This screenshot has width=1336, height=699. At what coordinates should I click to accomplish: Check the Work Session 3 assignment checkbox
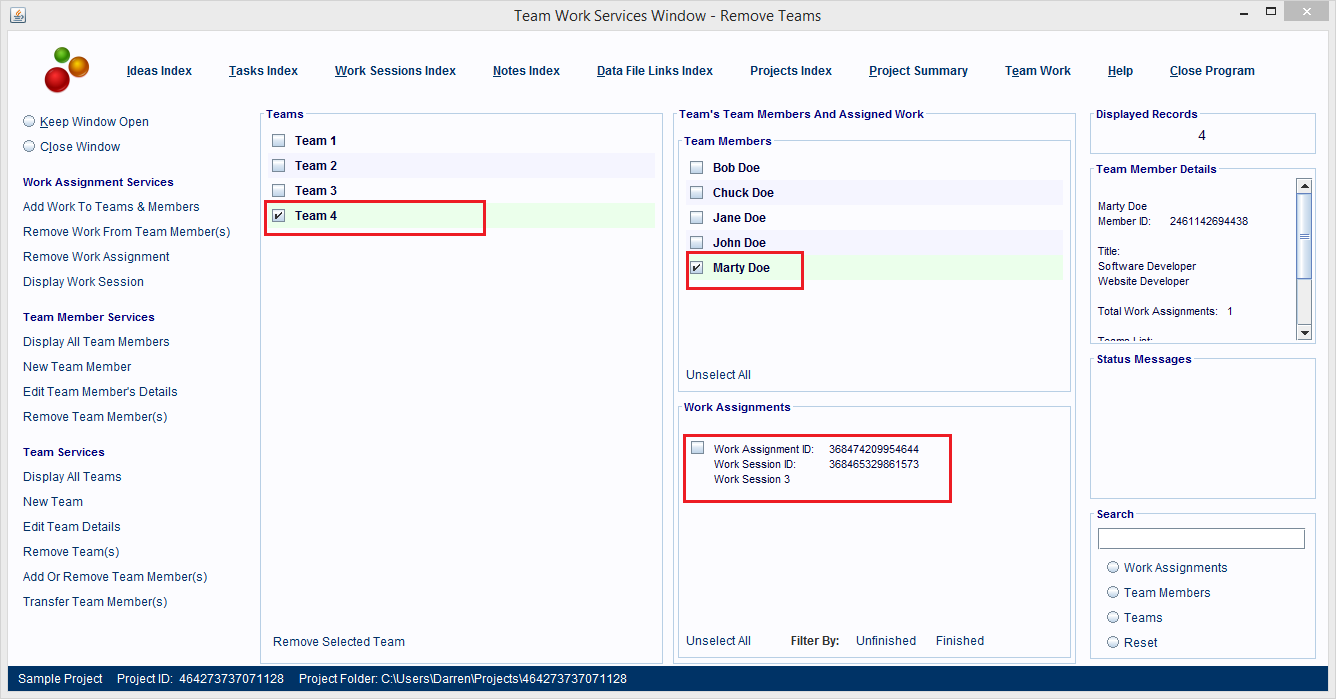[x=697, y=448]
